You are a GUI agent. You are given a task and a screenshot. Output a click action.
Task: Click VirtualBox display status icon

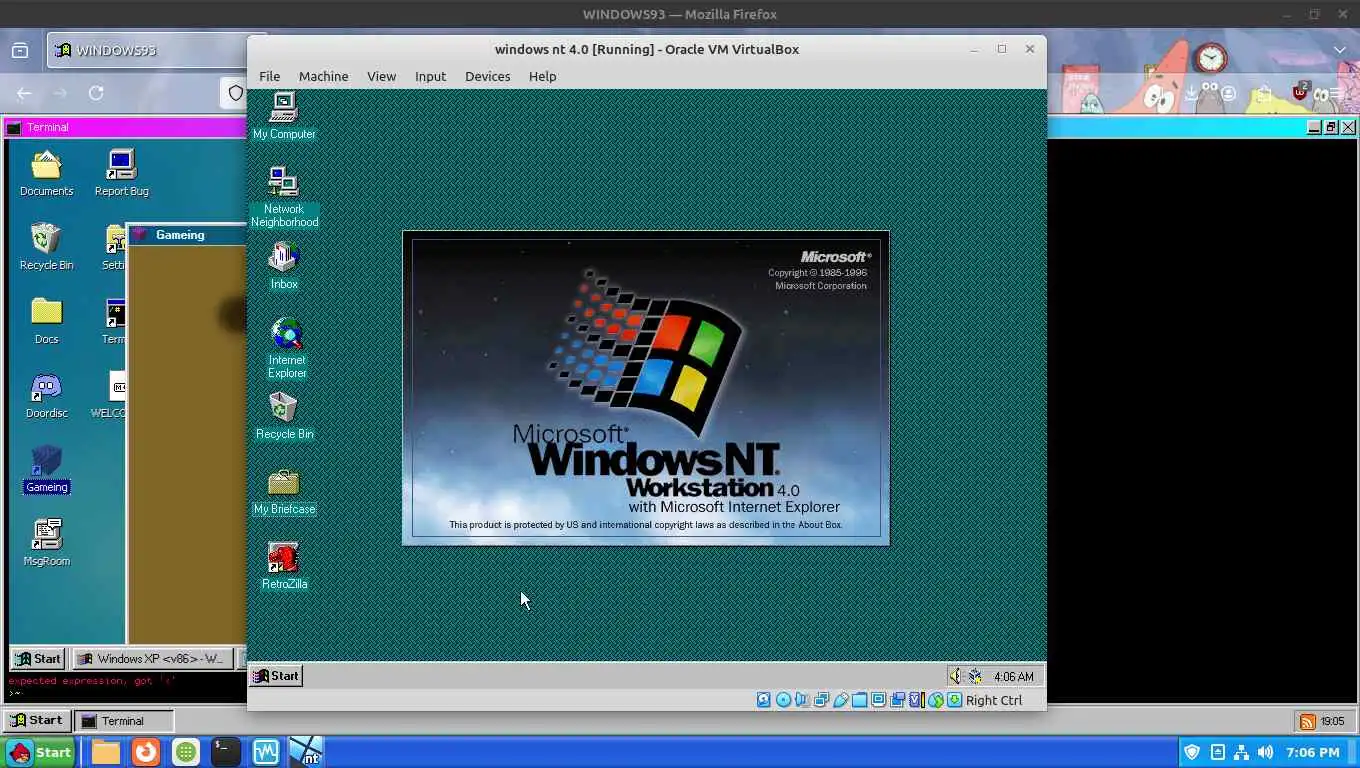878,700
